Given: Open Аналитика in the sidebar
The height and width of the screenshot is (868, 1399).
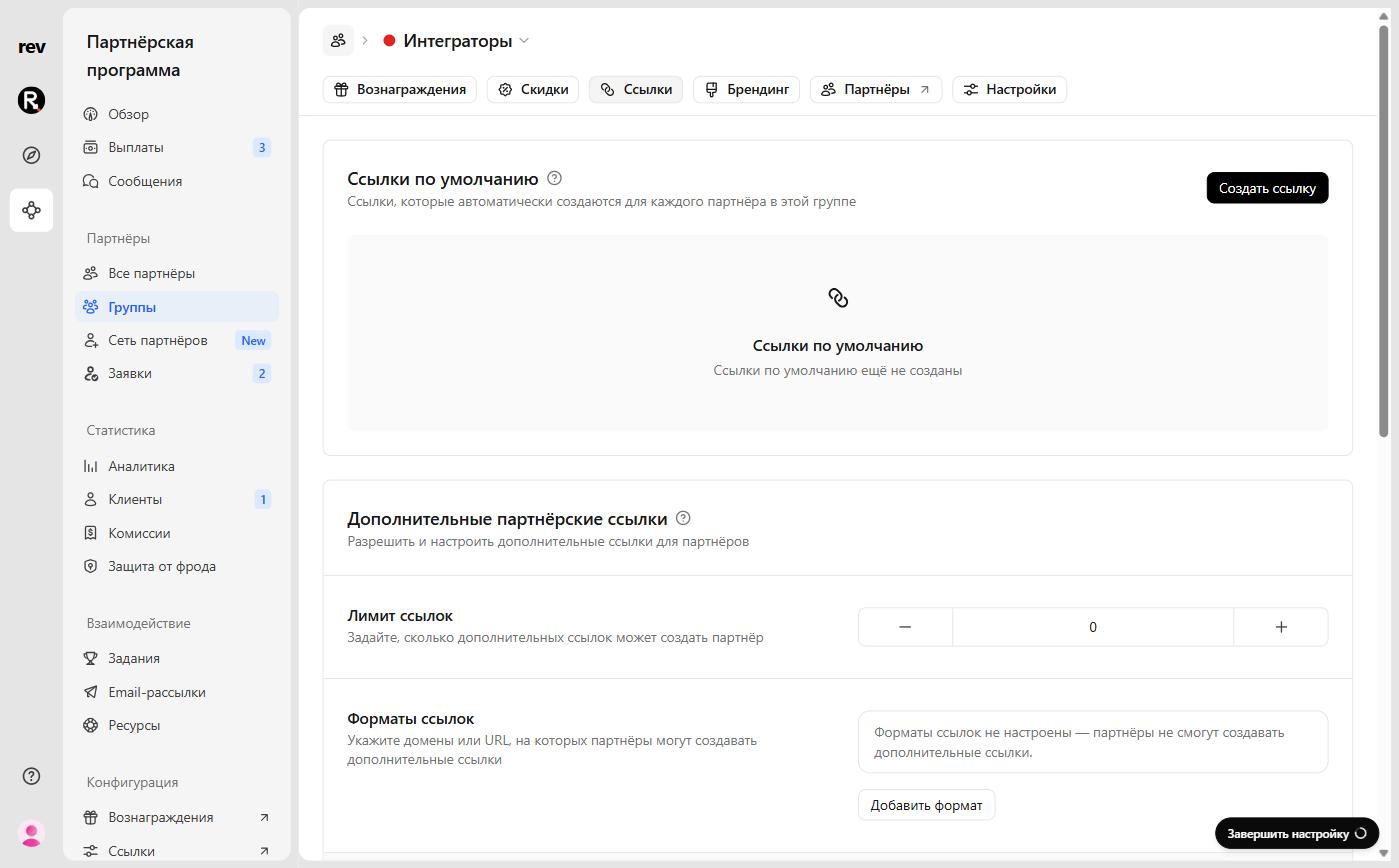Looking at the screenshot, I should point(177,466).
